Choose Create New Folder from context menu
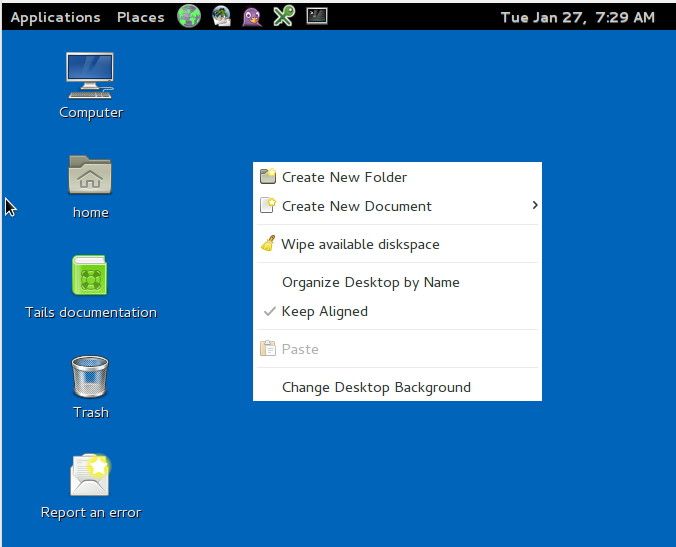676x547 pixels. (397, 177)
